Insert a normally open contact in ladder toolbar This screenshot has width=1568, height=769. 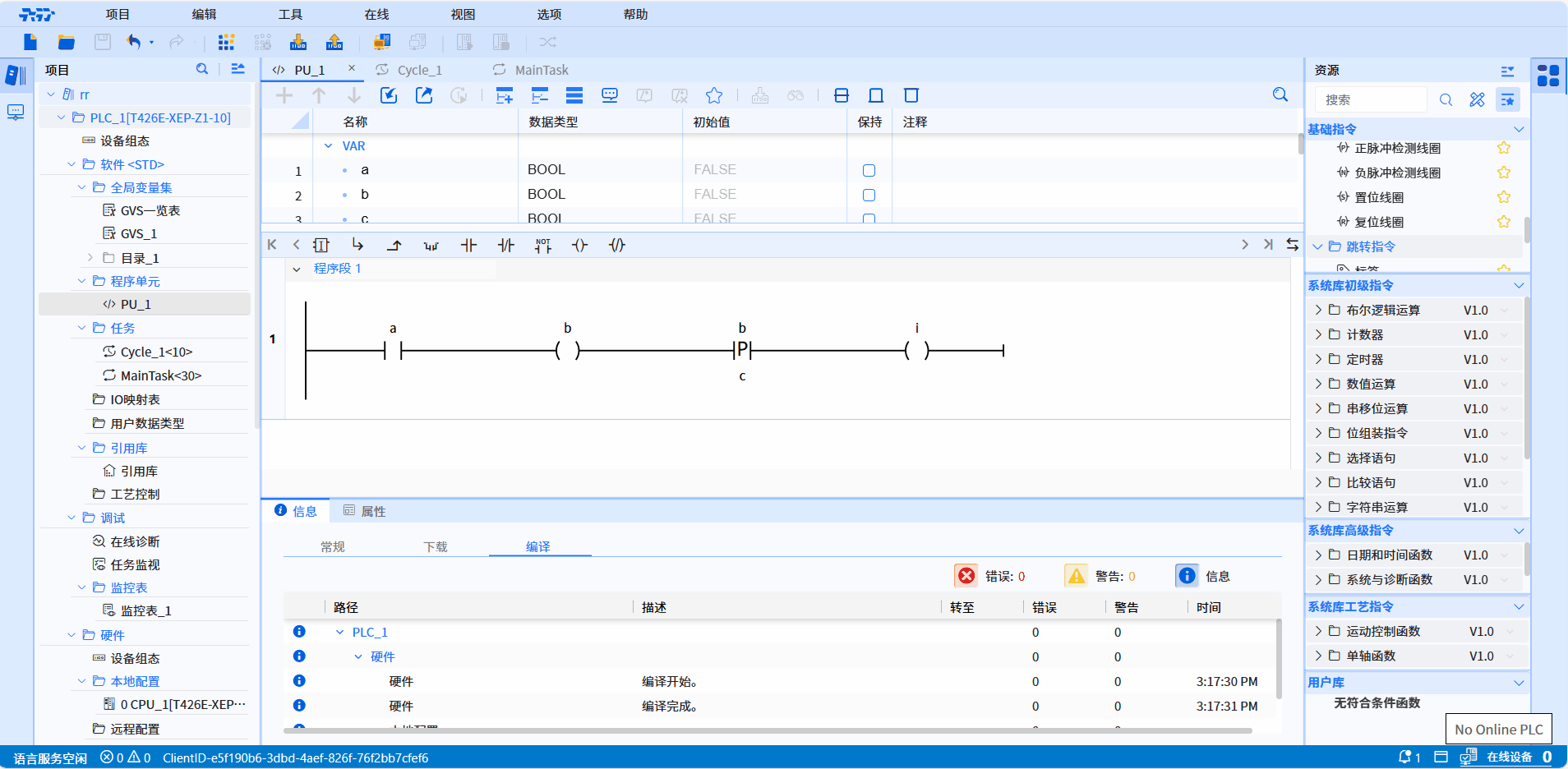pyautogui.click(x=468, y=245)
